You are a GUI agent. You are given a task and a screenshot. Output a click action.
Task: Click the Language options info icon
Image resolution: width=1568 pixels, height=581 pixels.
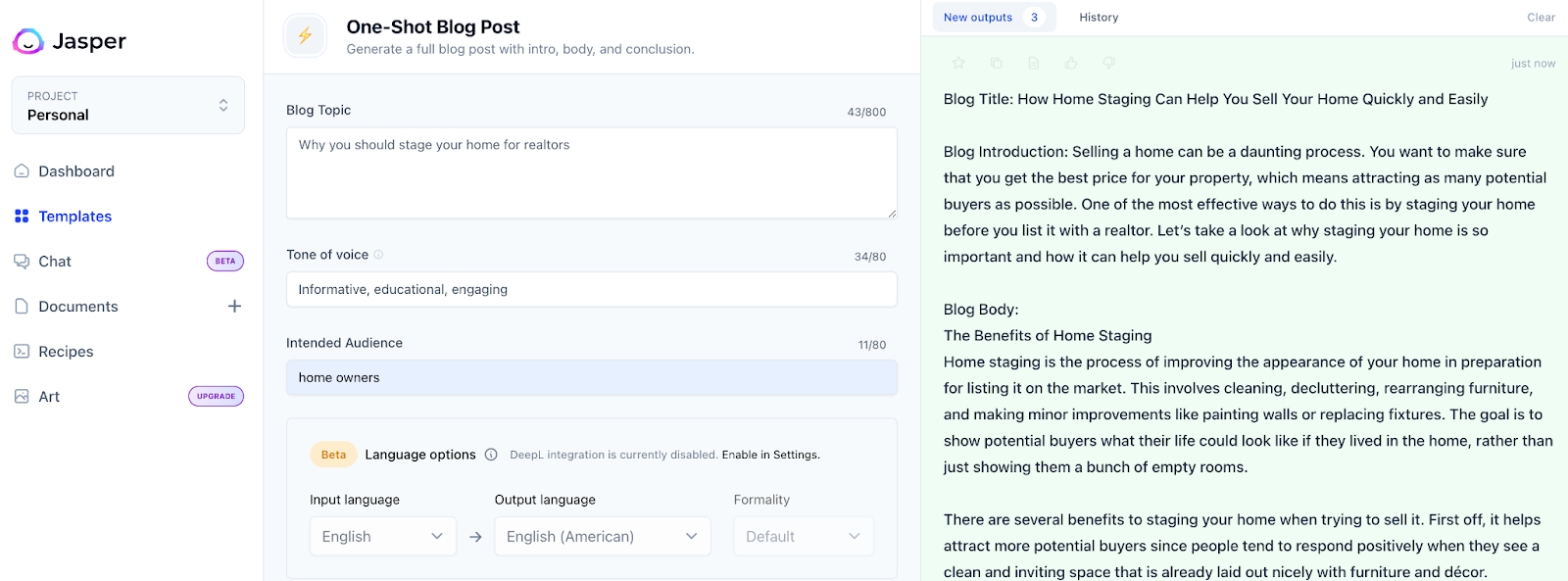[491, 455]
